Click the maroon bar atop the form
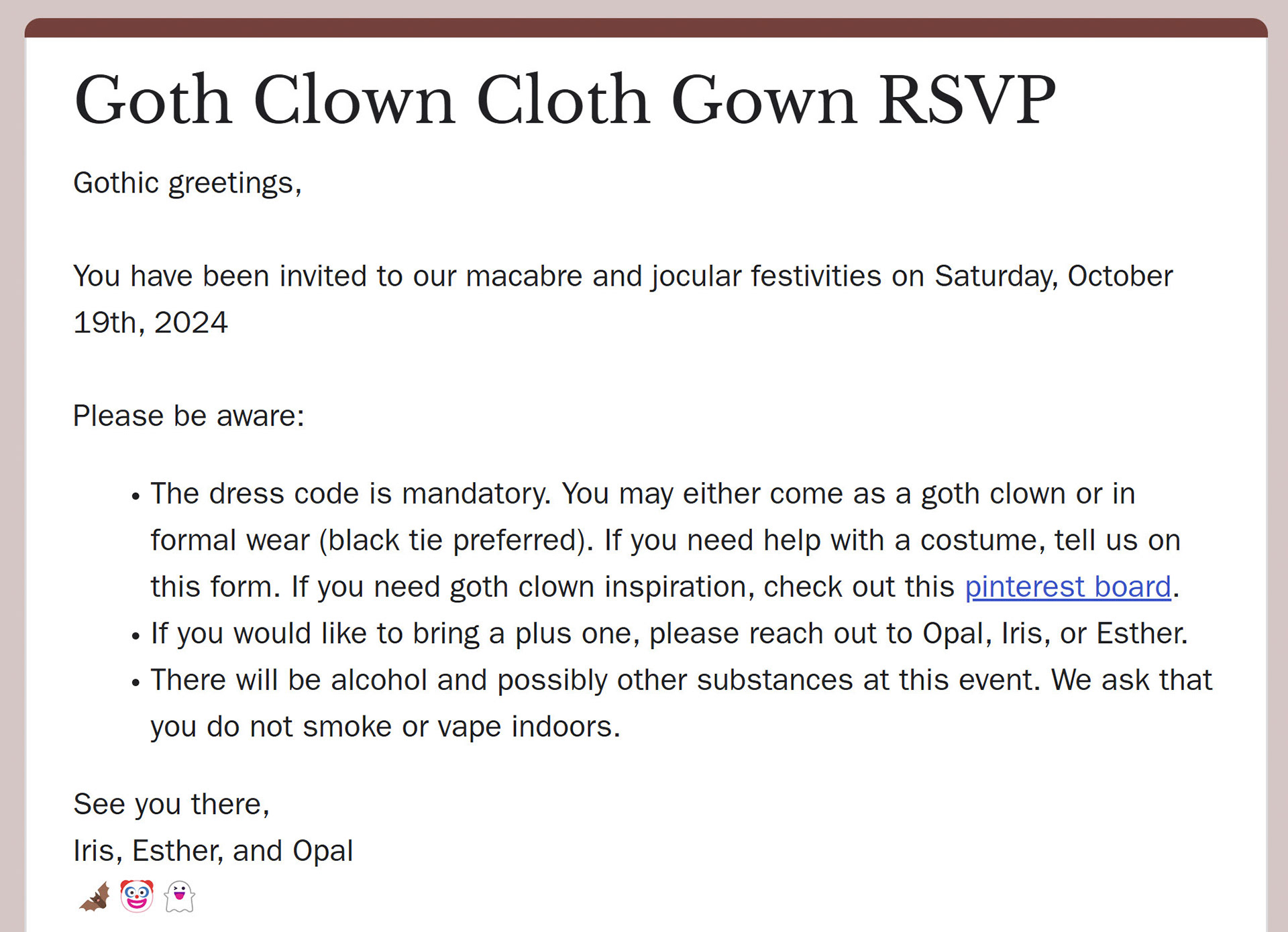 point(645,28)
